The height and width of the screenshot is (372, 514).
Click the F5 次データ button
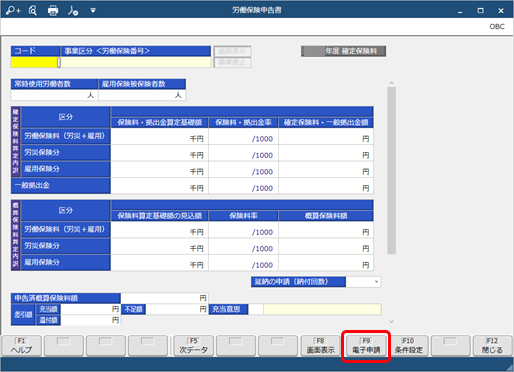coord(194,346)
